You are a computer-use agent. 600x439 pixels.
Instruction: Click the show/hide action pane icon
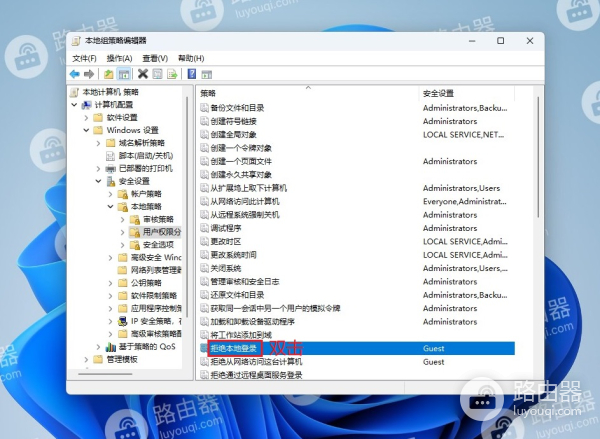pyautogui.click(x=207, y=74)
